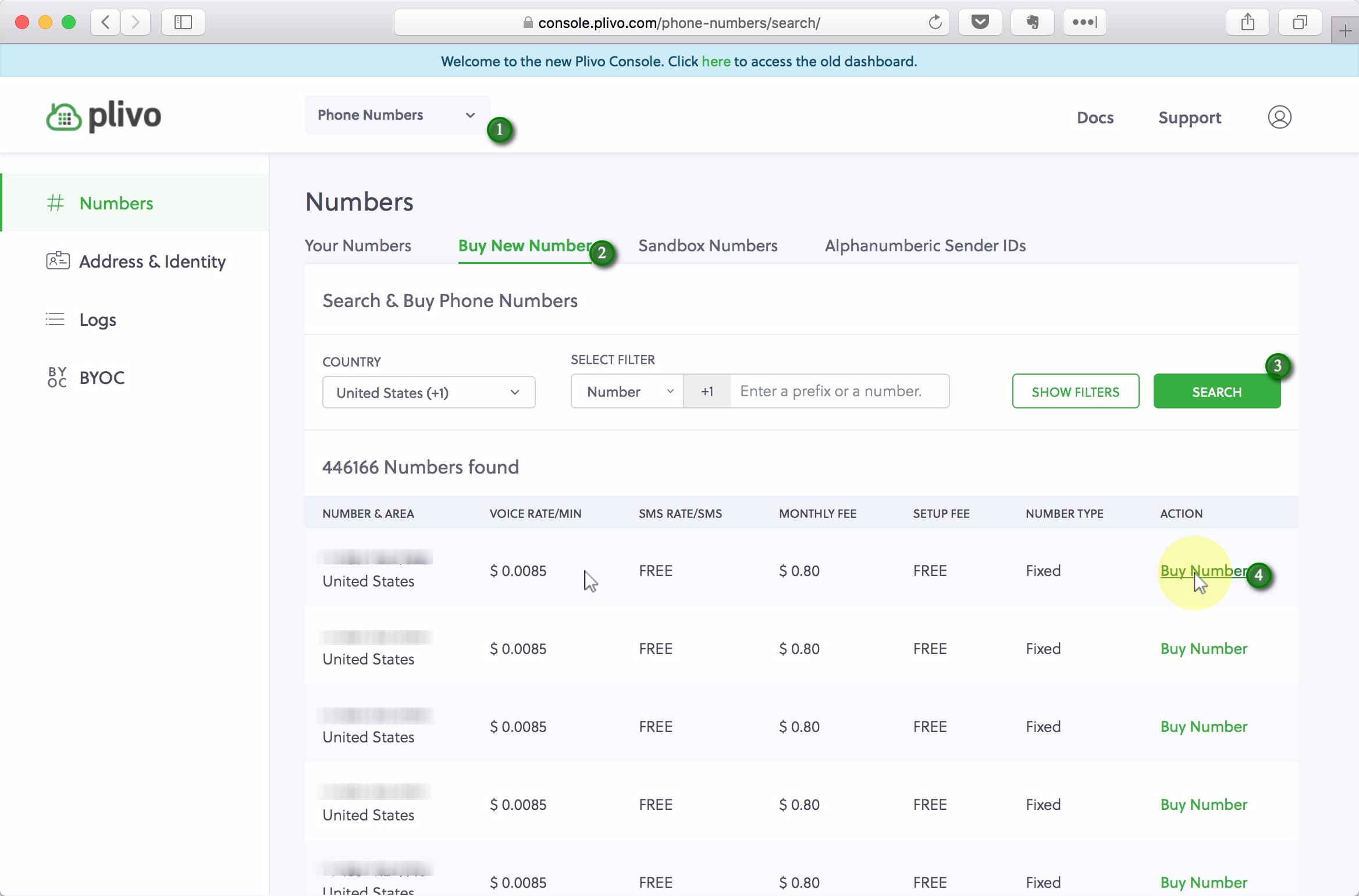Click SHOW FILTERS button
This screenshot has height=896, width=1359.
click(x=1076, y=392)
